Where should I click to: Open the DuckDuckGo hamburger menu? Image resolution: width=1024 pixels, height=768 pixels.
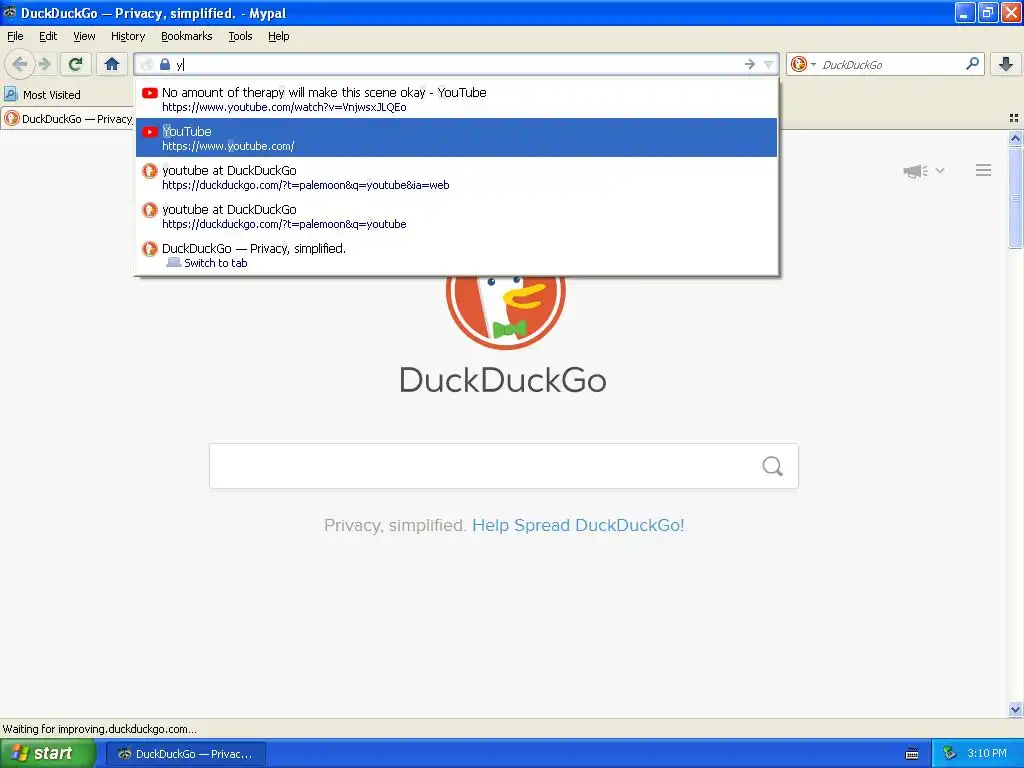point(984,170)
